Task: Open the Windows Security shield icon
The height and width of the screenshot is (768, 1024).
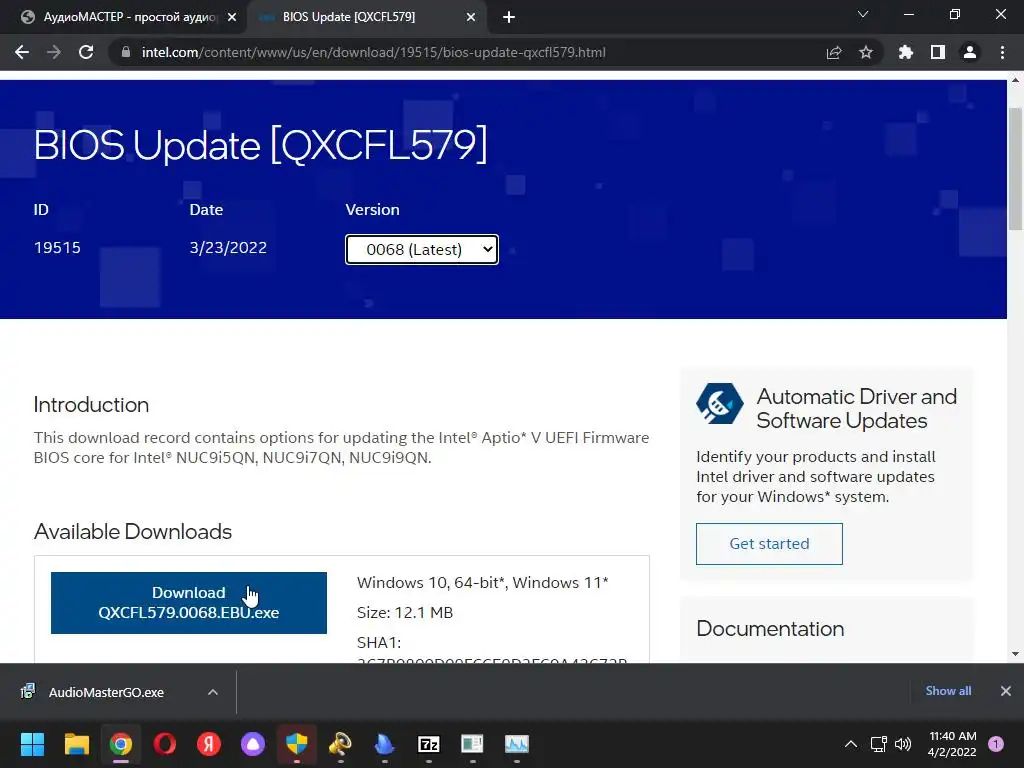Action: click(x=296, y=744)
